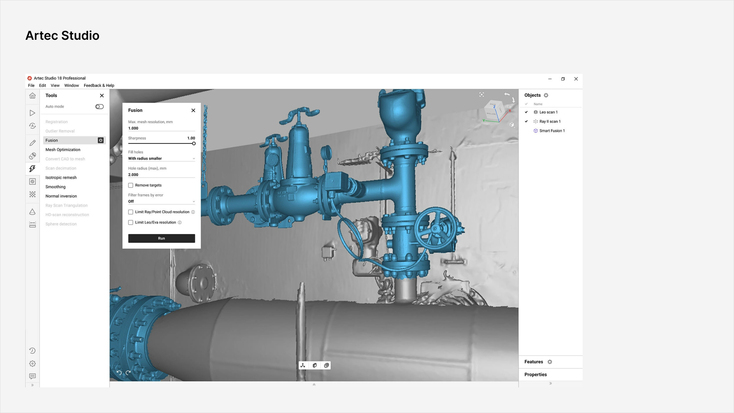Check Limit Leo/Eva resolution
Image resolution: width=734 pixels, height=413 pixels.
click(131, 222)
